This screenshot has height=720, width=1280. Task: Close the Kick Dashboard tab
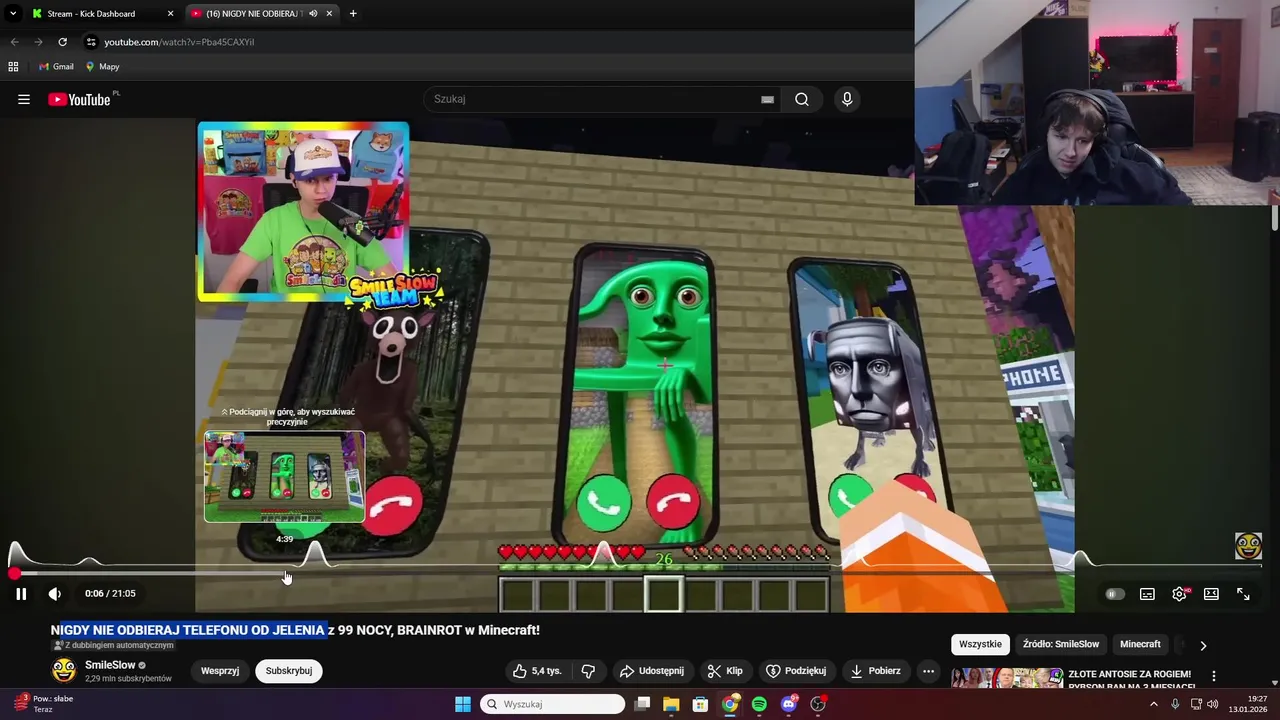point(170,14)
